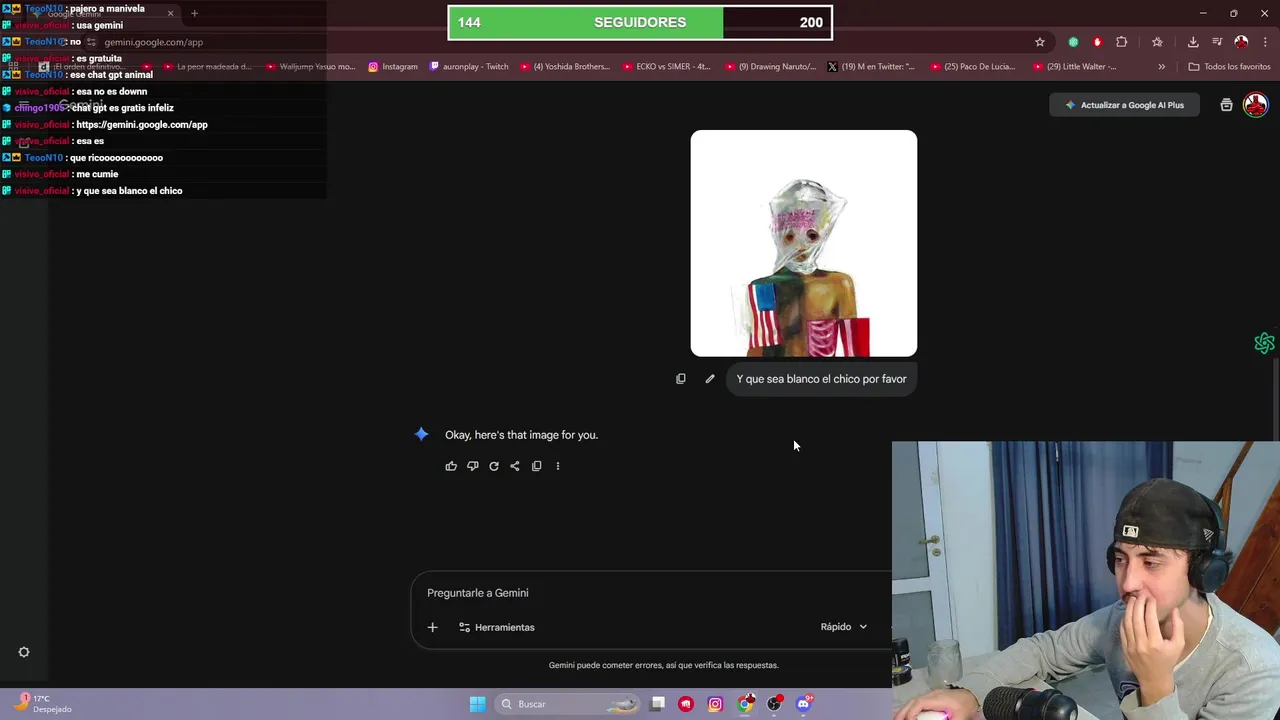The image size is (1280, 720).
Task: Open the ChatGPT extension in the toolbar
Action: coord(1073,42)
